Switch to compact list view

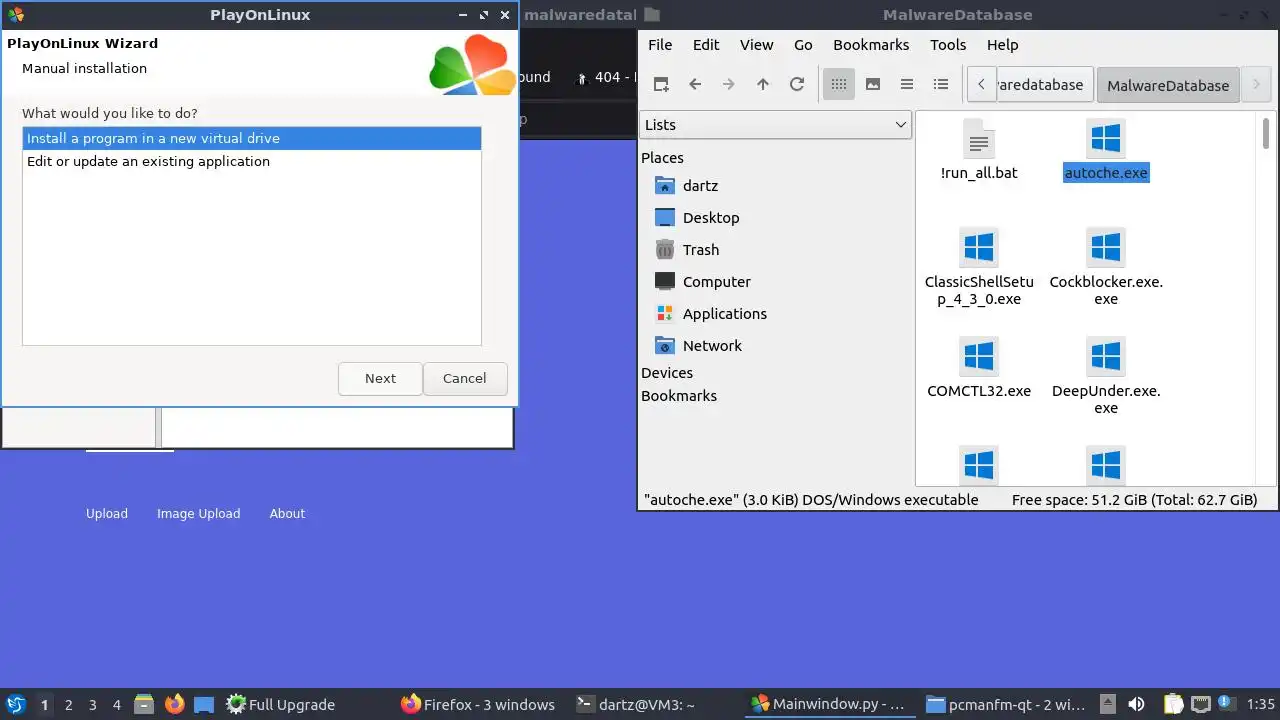click(907, 84)
